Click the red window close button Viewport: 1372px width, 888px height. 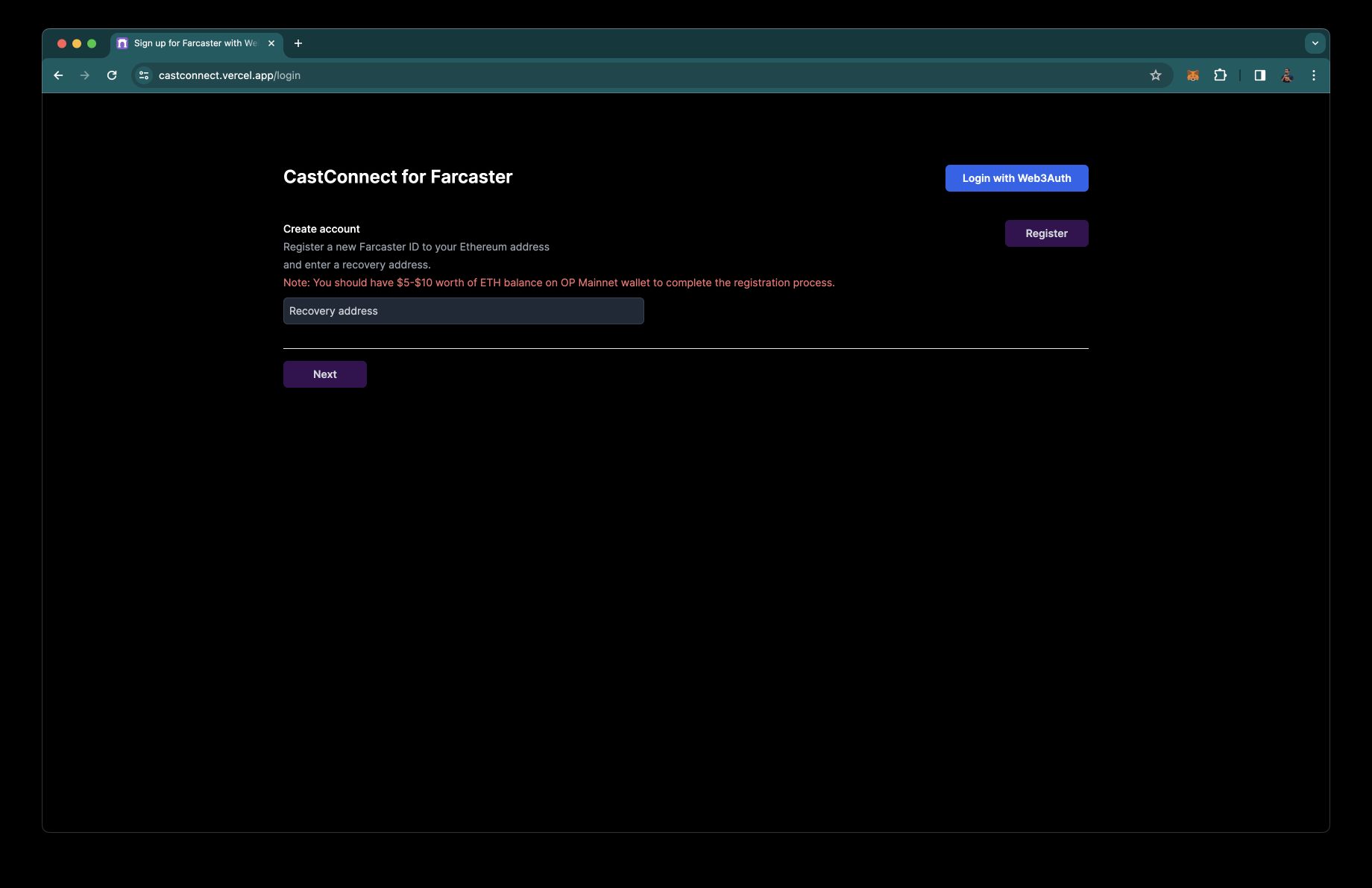[x=62, y=43]
